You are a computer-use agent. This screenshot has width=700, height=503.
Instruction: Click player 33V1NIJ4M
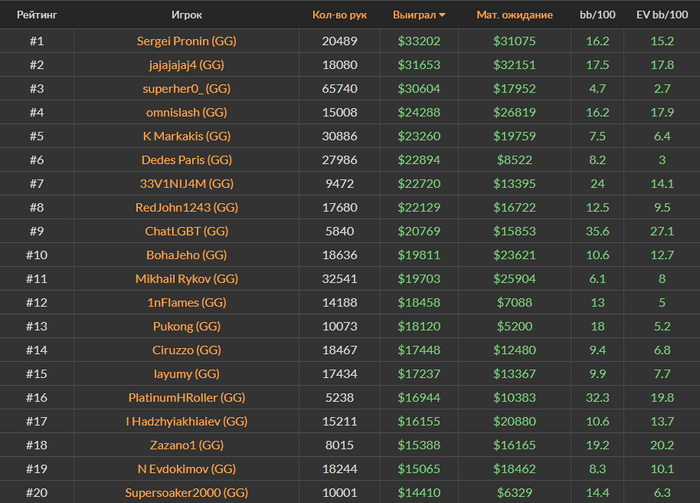[x=187, y=184]
